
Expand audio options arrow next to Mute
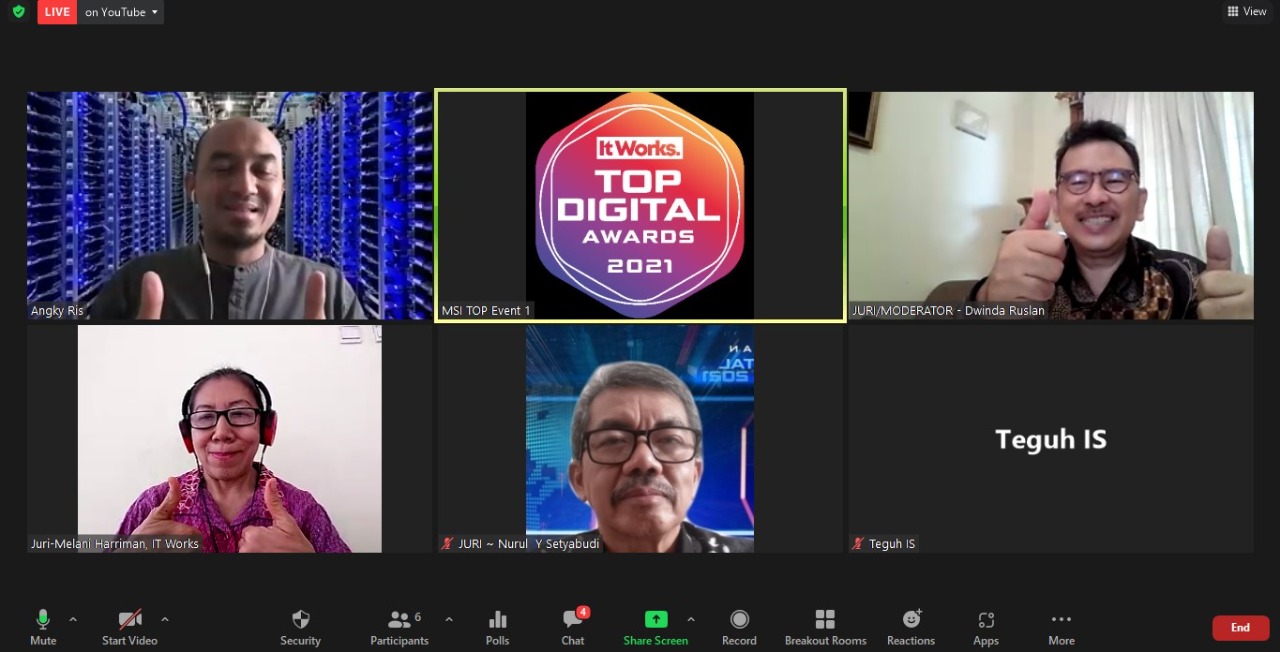(x=73, y=619)
